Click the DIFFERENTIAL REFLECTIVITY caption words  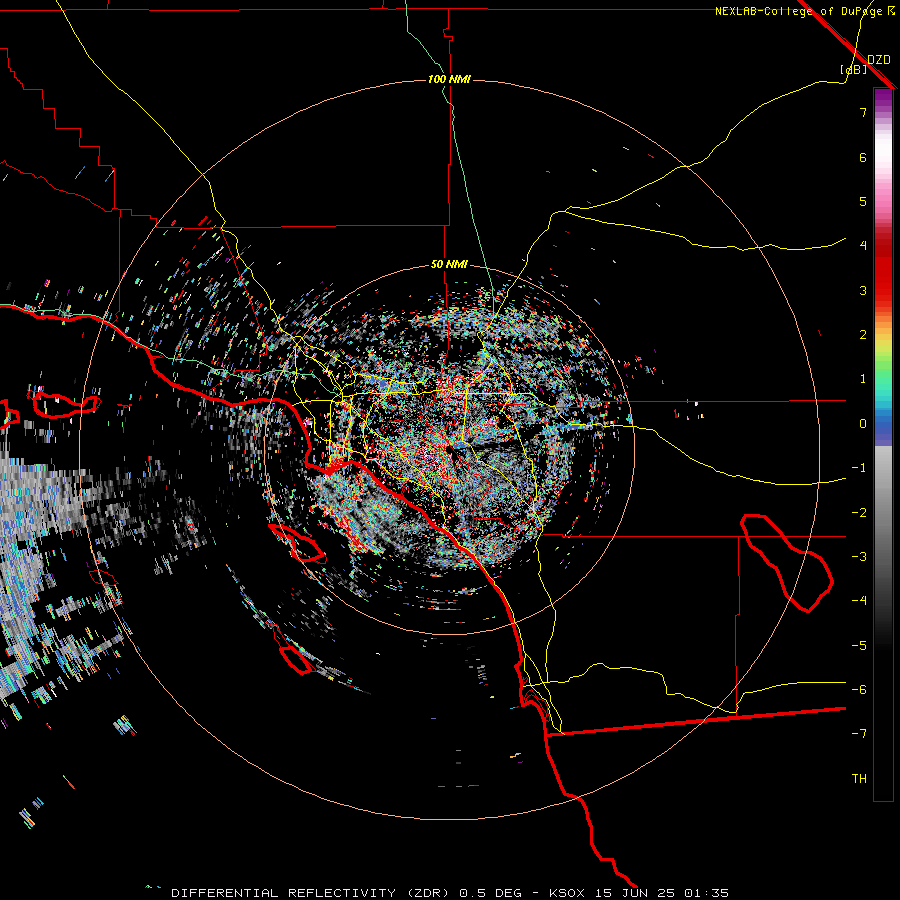click(x=284, y=893)
